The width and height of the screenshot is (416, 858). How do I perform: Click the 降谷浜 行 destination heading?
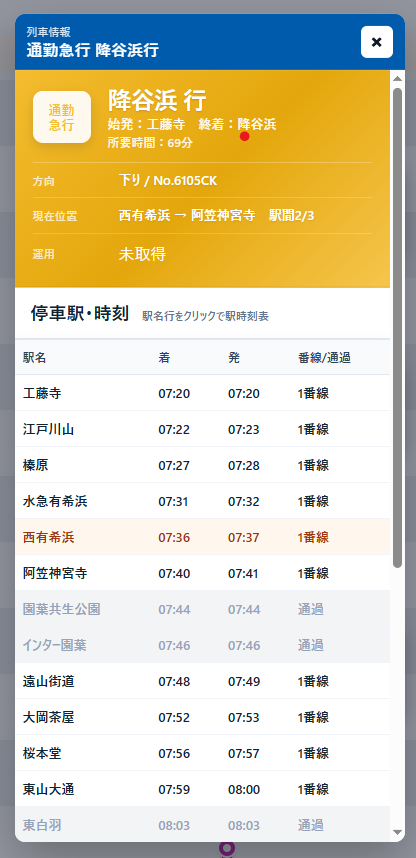click(x=157, y=101)
